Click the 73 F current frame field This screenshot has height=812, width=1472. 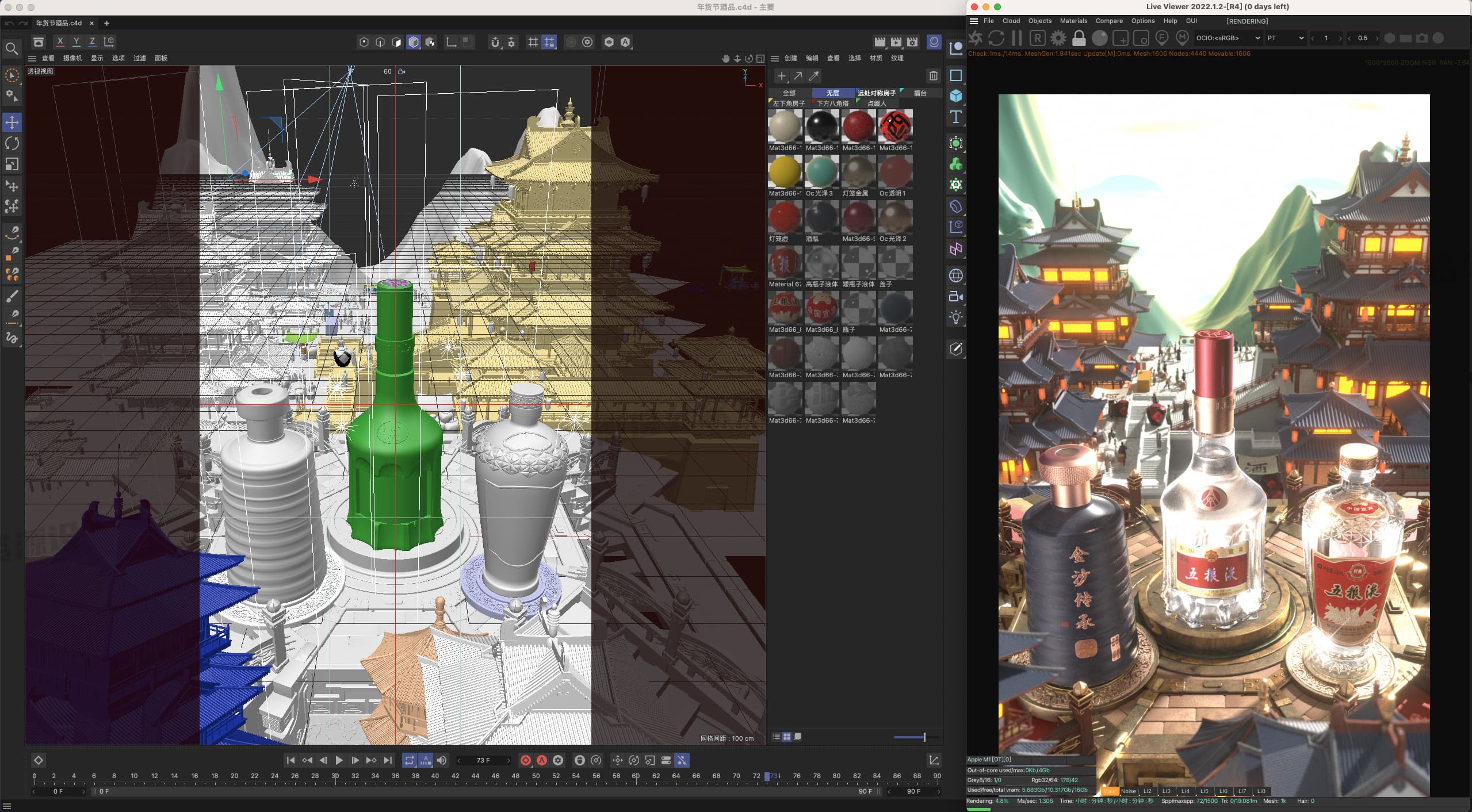(484, 760)
